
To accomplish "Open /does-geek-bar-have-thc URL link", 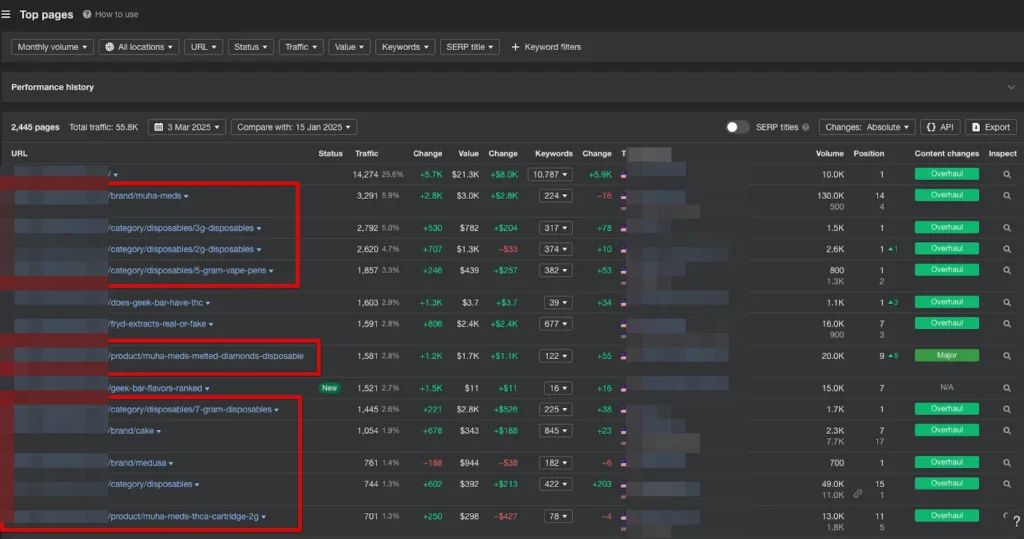I will (x=156, y=302).
